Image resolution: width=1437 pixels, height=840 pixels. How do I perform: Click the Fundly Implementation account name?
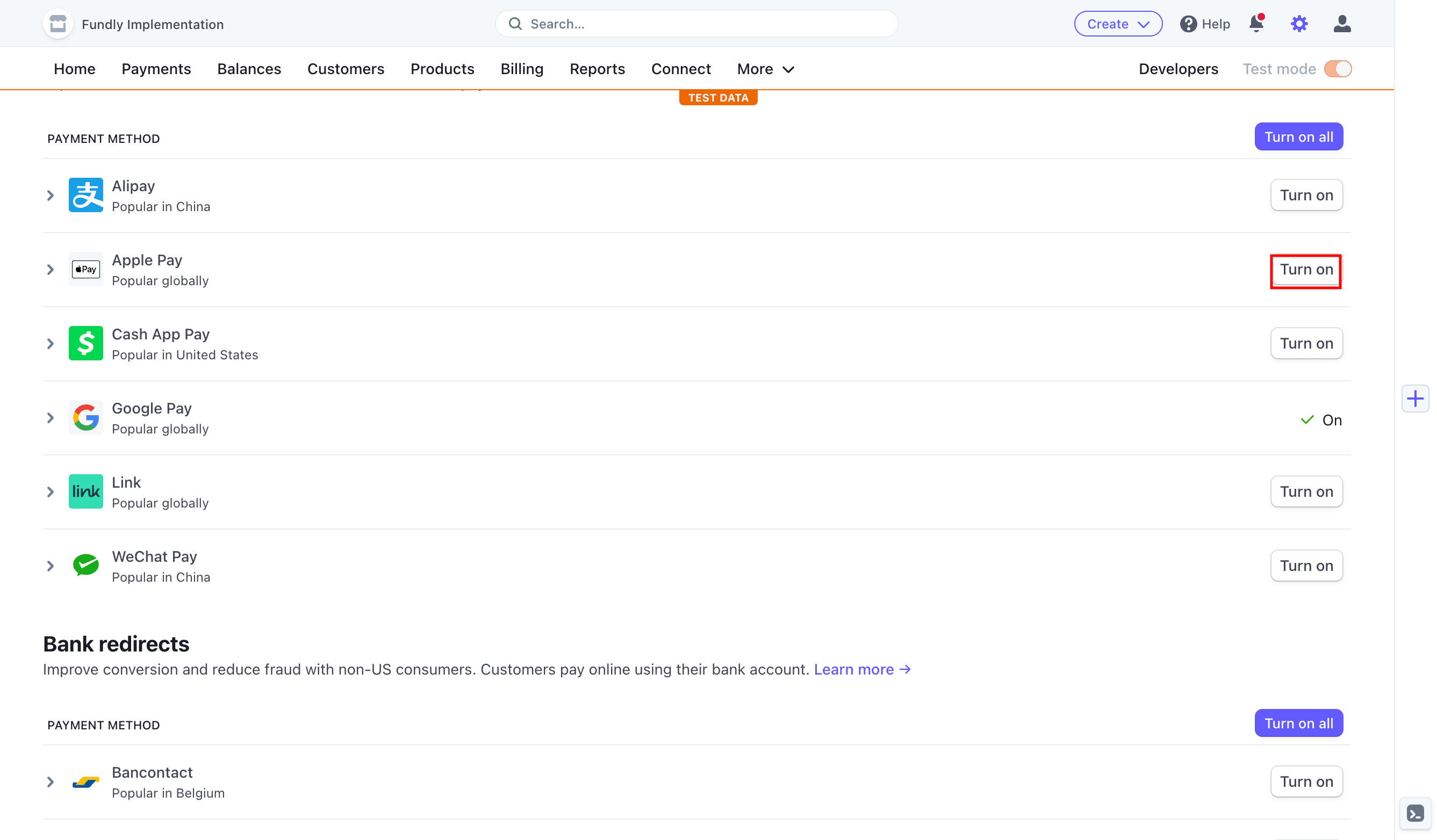click(x=153, y=24)
